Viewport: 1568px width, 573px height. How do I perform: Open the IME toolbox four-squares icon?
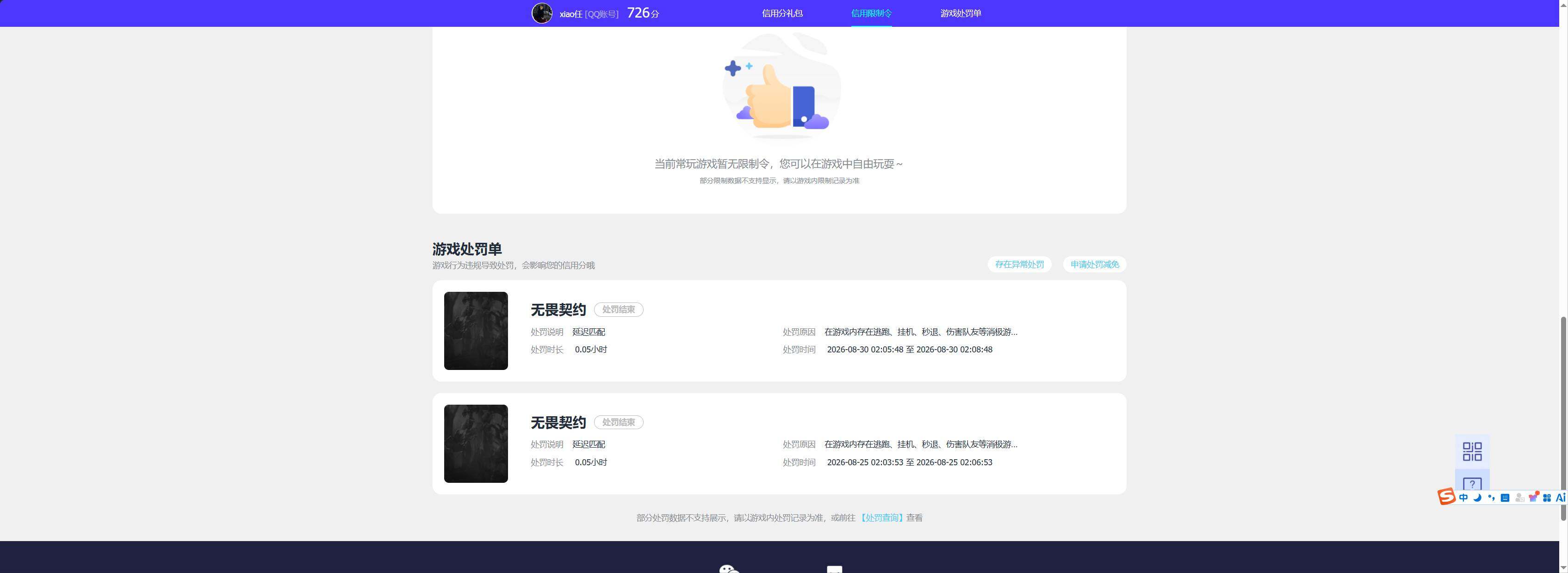(x=1547, y=498)
